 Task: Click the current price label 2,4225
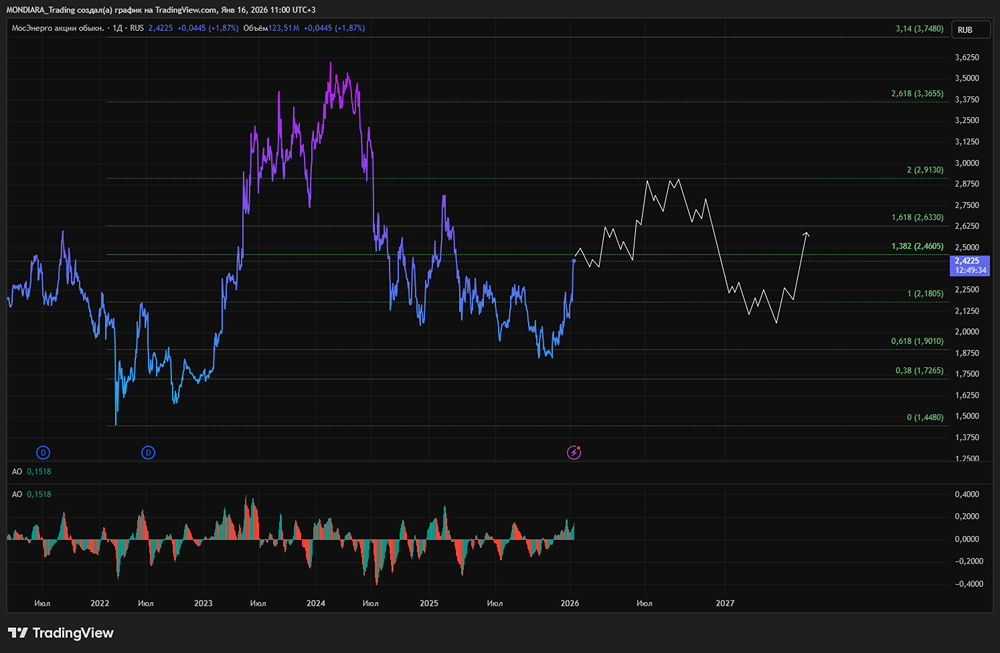point(967,261)
